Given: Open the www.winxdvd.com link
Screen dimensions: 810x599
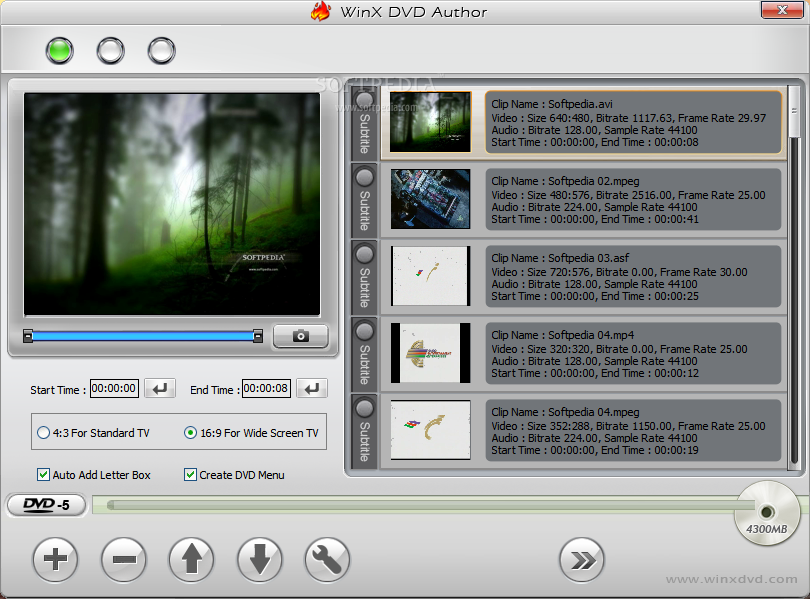Looking at the screenshot, I should click(x=731, y=579).
